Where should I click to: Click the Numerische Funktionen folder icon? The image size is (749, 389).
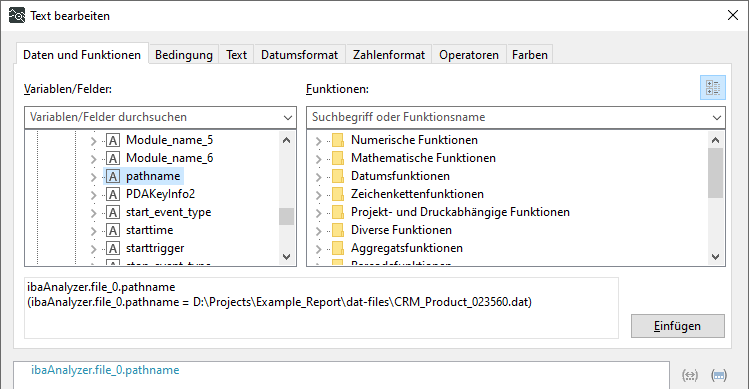tap(338, 140)
